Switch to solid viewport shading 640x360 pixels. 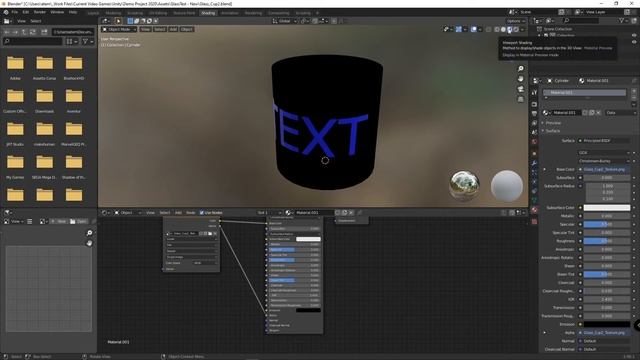(x=503, y=29)
